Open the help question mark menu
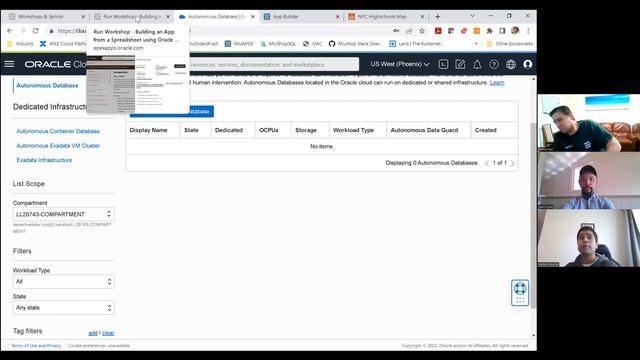640x360 pixels. 494,64
